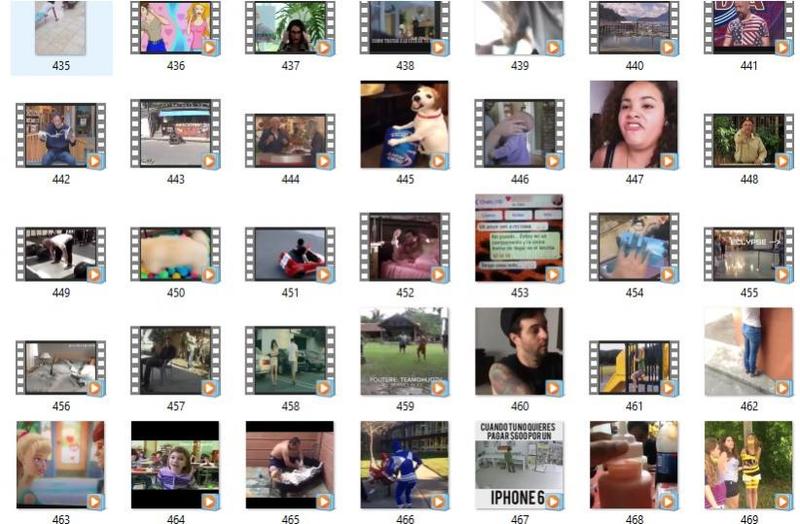
Task: Click the file name label 443
Action: click(x=175, y=180)
